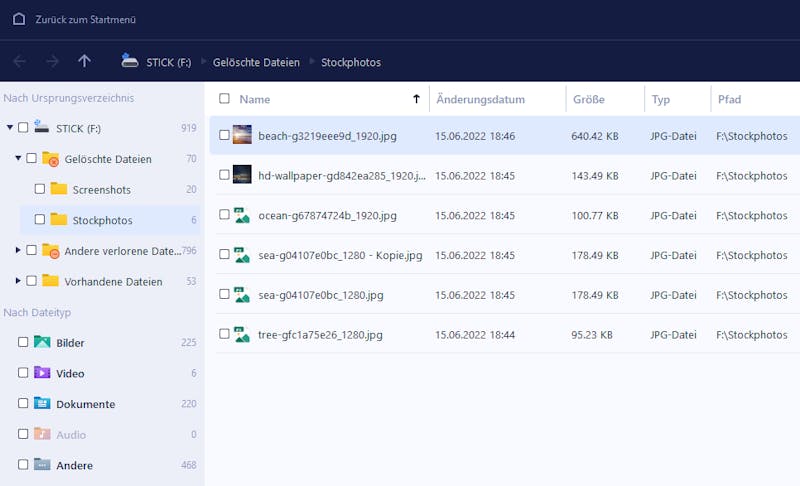Enable the Dokumente file type checkbox

pos(23,403)
